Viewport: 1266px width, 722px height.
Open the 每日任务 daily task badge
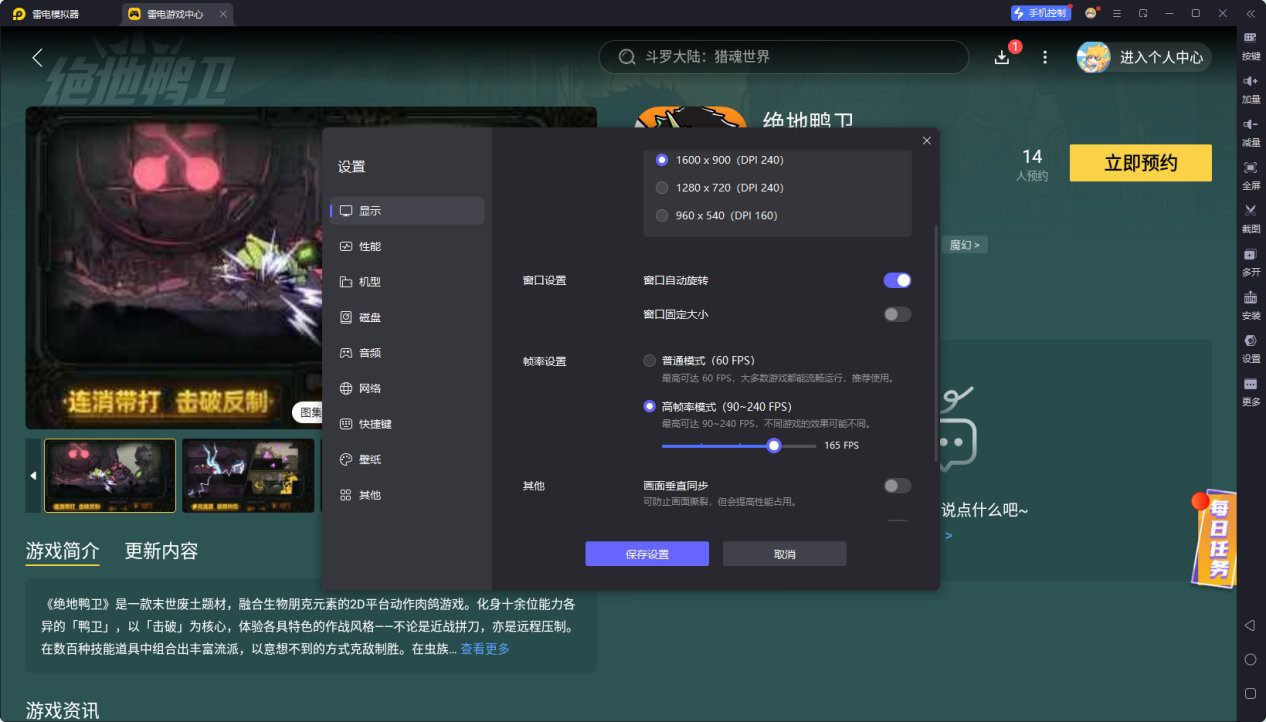pos(1213,537)
